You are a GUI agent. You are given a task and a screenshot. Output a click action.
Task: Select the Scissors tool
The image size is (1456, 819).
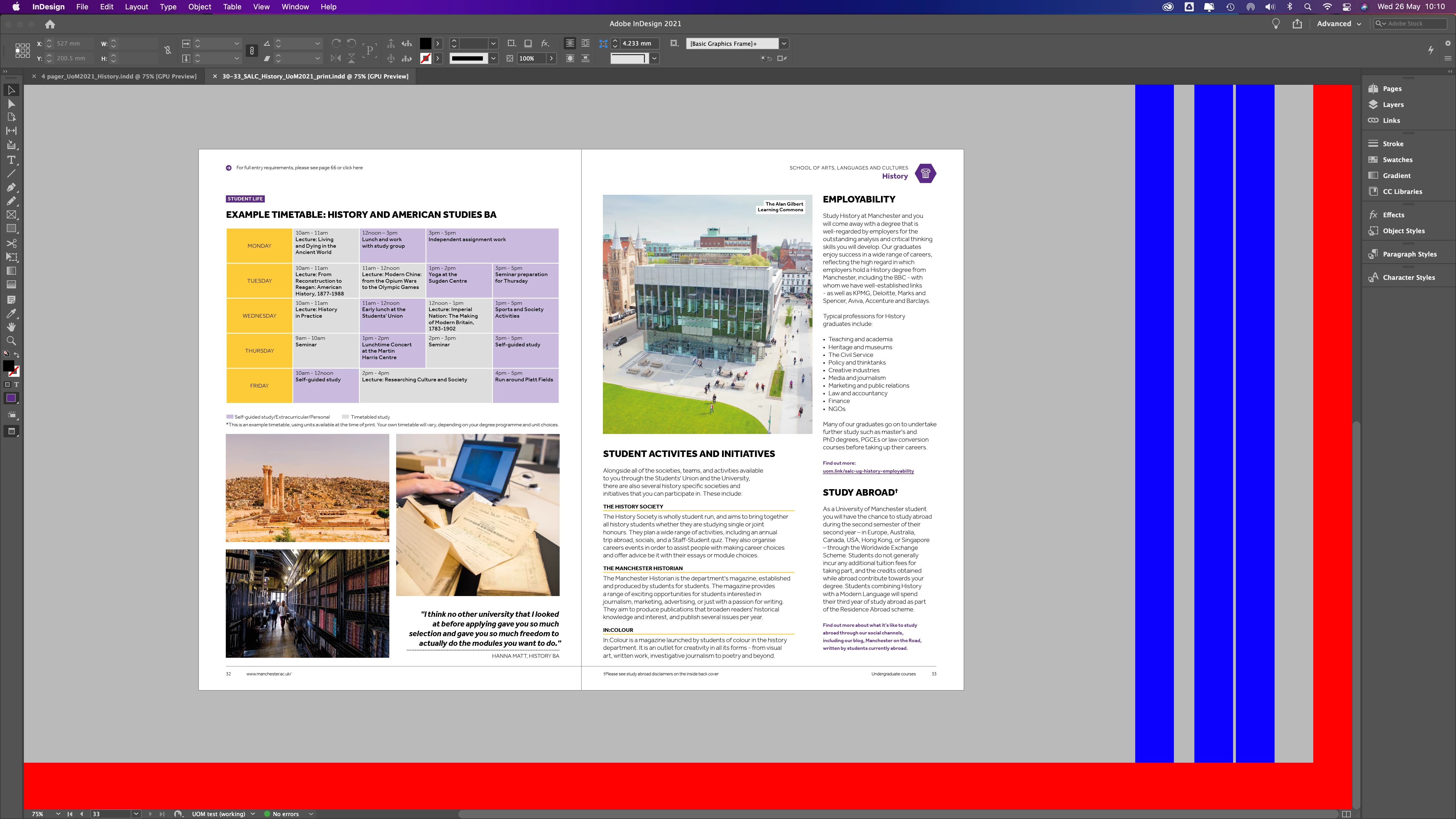pyautogui.click(x=11, y=243)
